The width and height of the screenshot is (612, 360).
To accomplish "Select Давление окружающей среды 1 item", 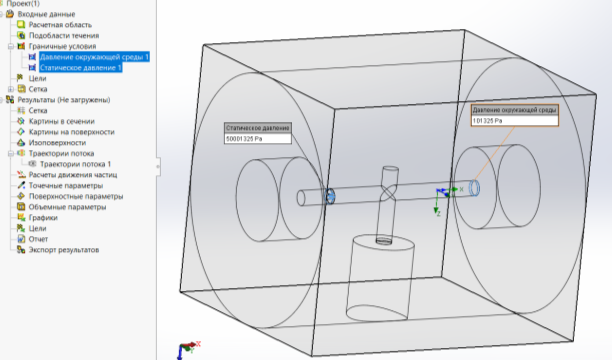I will click(x=94, y=57).
